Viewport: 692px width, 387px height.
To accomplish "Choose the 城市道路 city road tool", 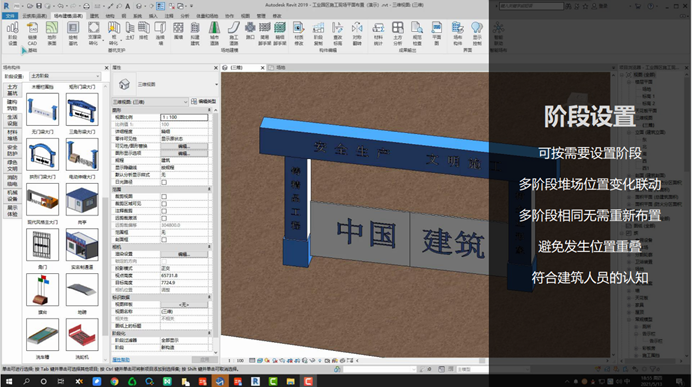I will pyautogui.click(x=214, y=34).
